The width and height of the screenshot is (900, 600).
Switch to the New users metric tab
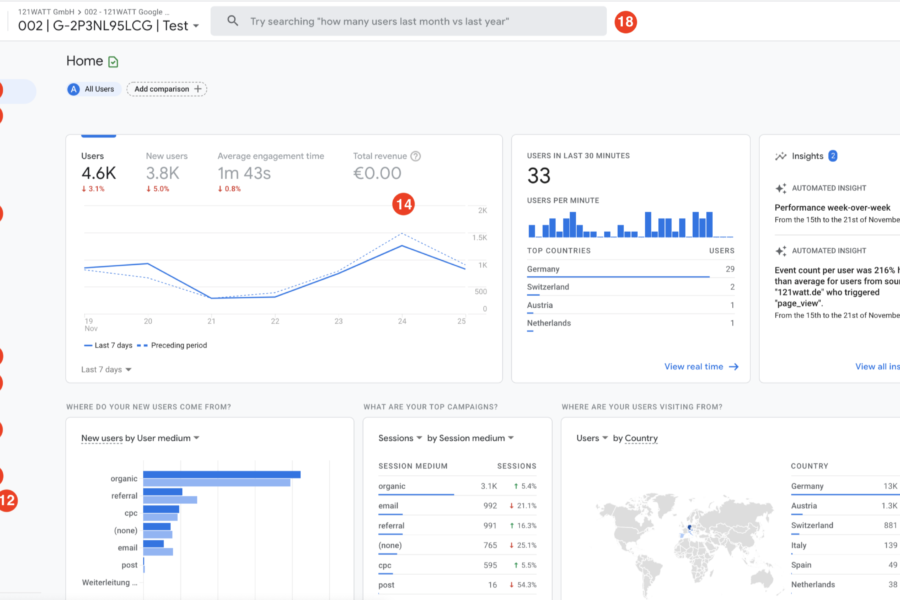tap(167, 165)
